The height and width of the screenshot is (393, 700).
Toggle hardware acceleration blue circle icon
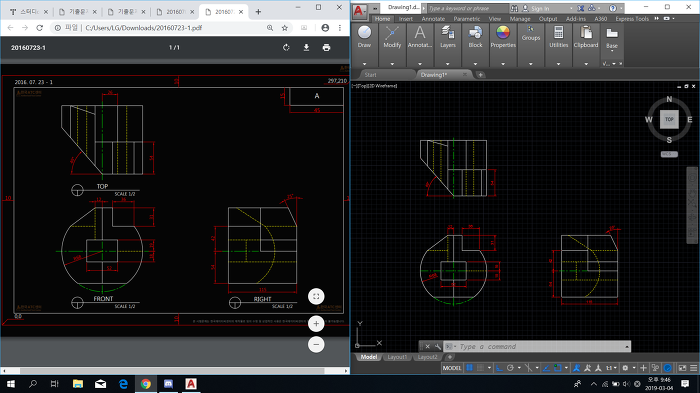pyautogui.click(x=667, y=368)
